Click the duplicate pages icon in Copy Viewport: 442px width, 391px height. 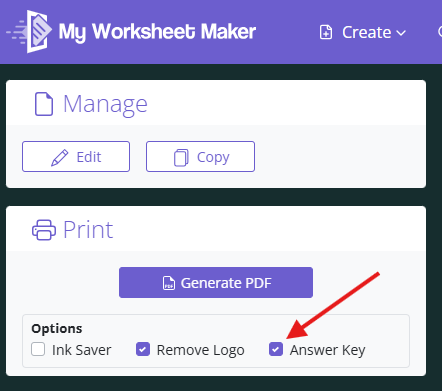(181, 157)
